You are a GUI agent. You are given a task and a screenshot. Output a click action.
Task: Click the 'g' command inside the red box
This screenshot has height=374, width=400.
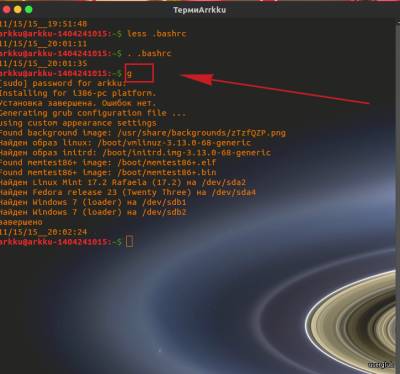point(129,74)
